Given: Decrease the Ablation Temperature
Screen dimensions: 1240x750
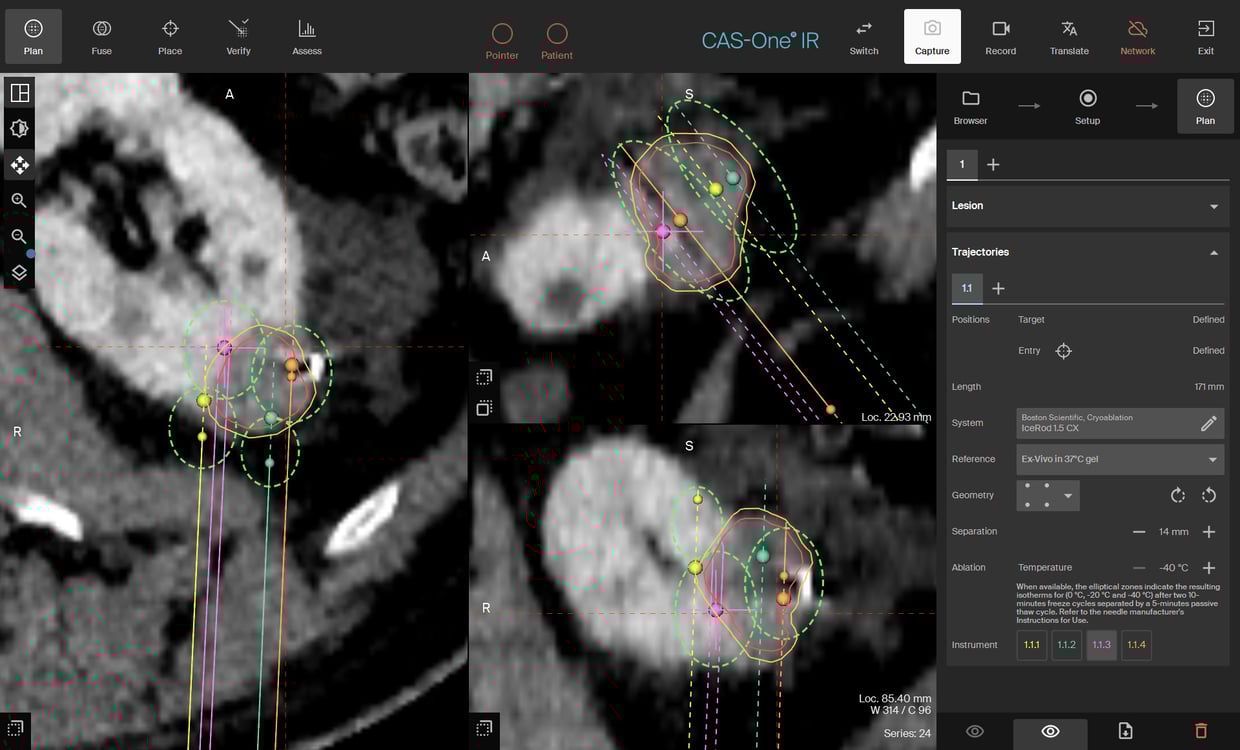Looking at the screenshot, I should (x=1139, y=568).
